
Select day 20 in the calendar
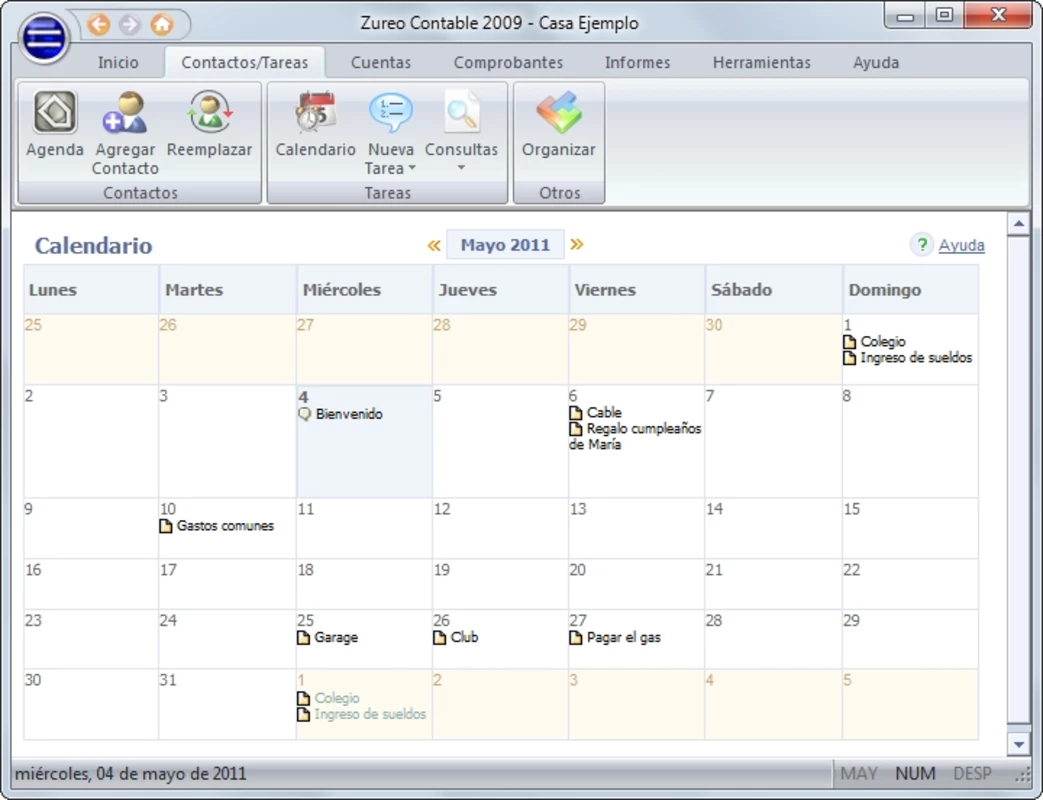(637, 584)
